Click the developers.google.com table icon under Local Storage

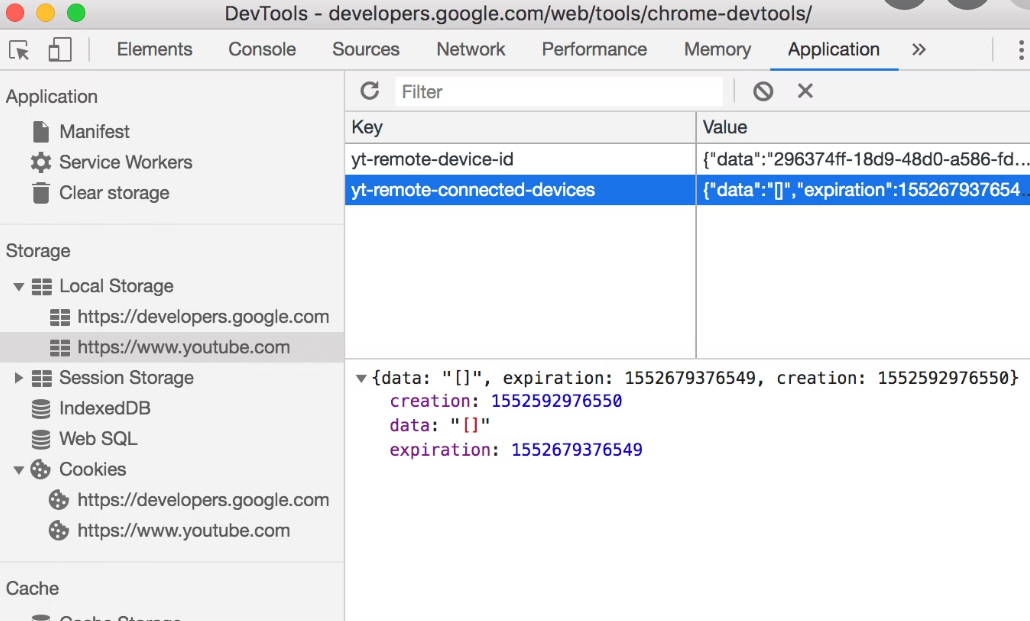[x=60, y=317]
